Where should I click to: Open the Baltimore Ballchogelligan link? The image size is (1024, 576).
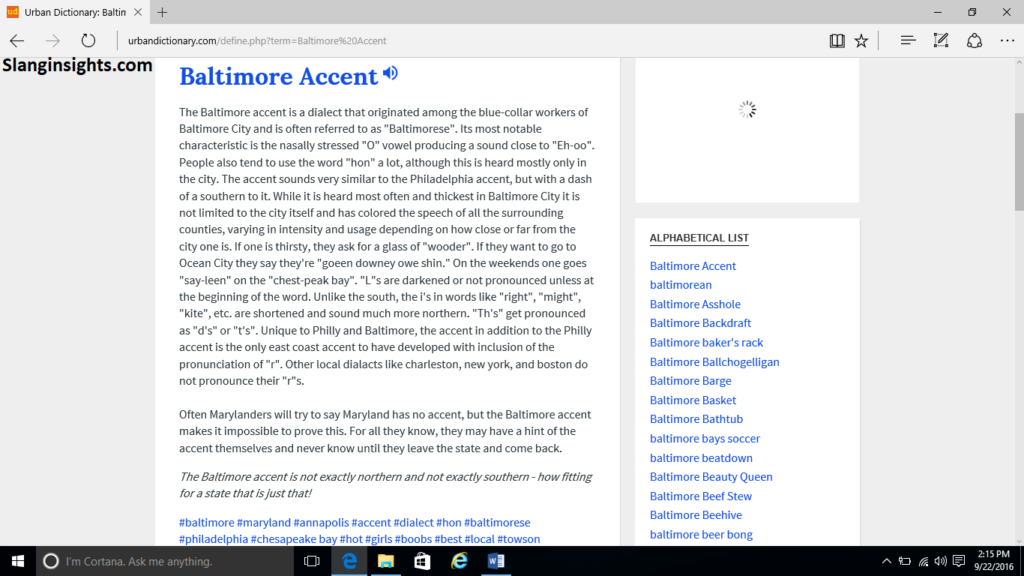tap(714, 362)
